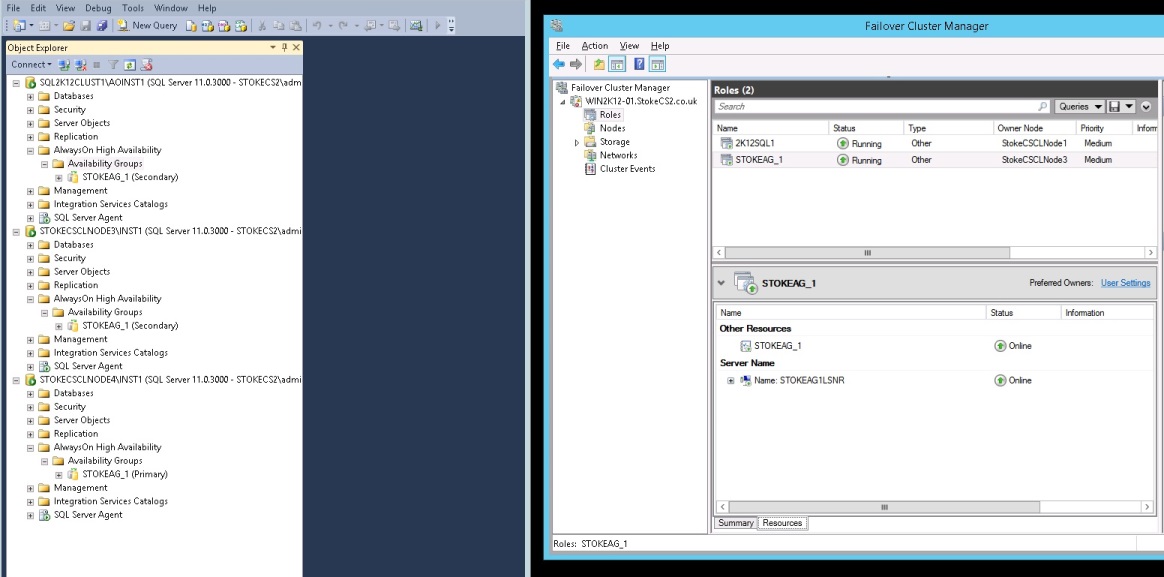
Task: Open dropdown arrow next to save query icon
Action: pos(1129,106)
